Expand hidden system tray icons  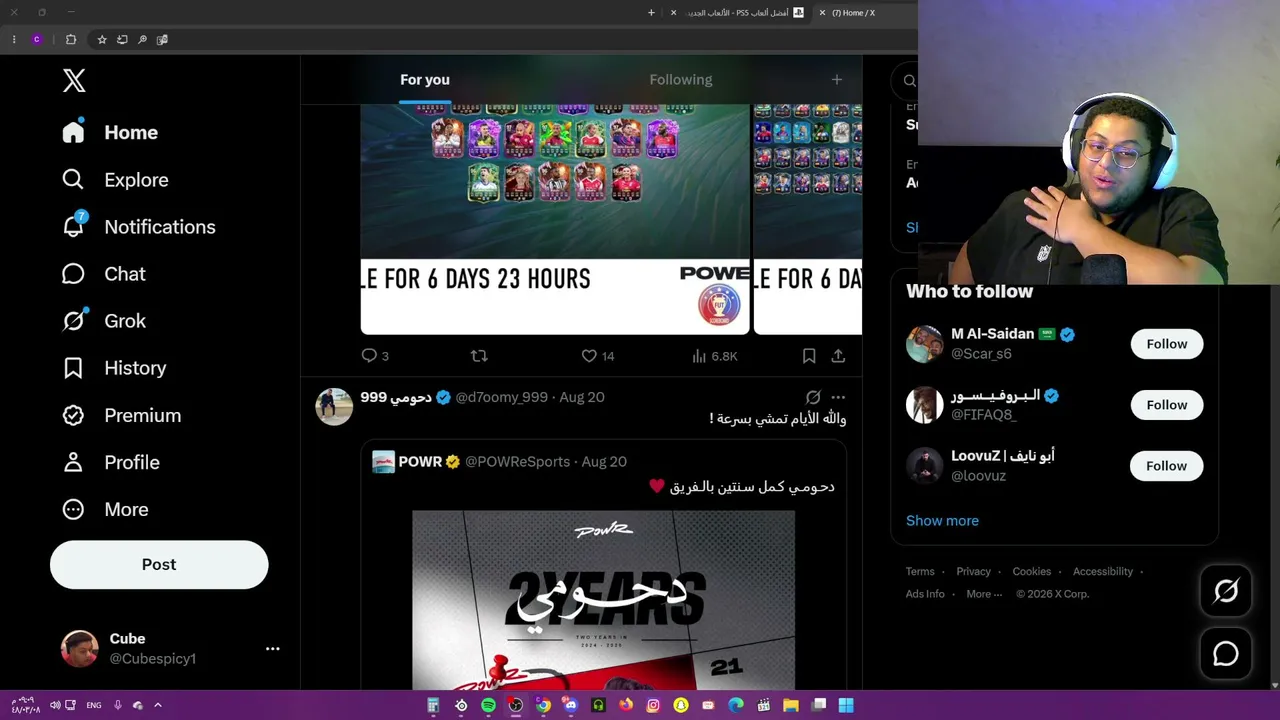pos(157,705)
